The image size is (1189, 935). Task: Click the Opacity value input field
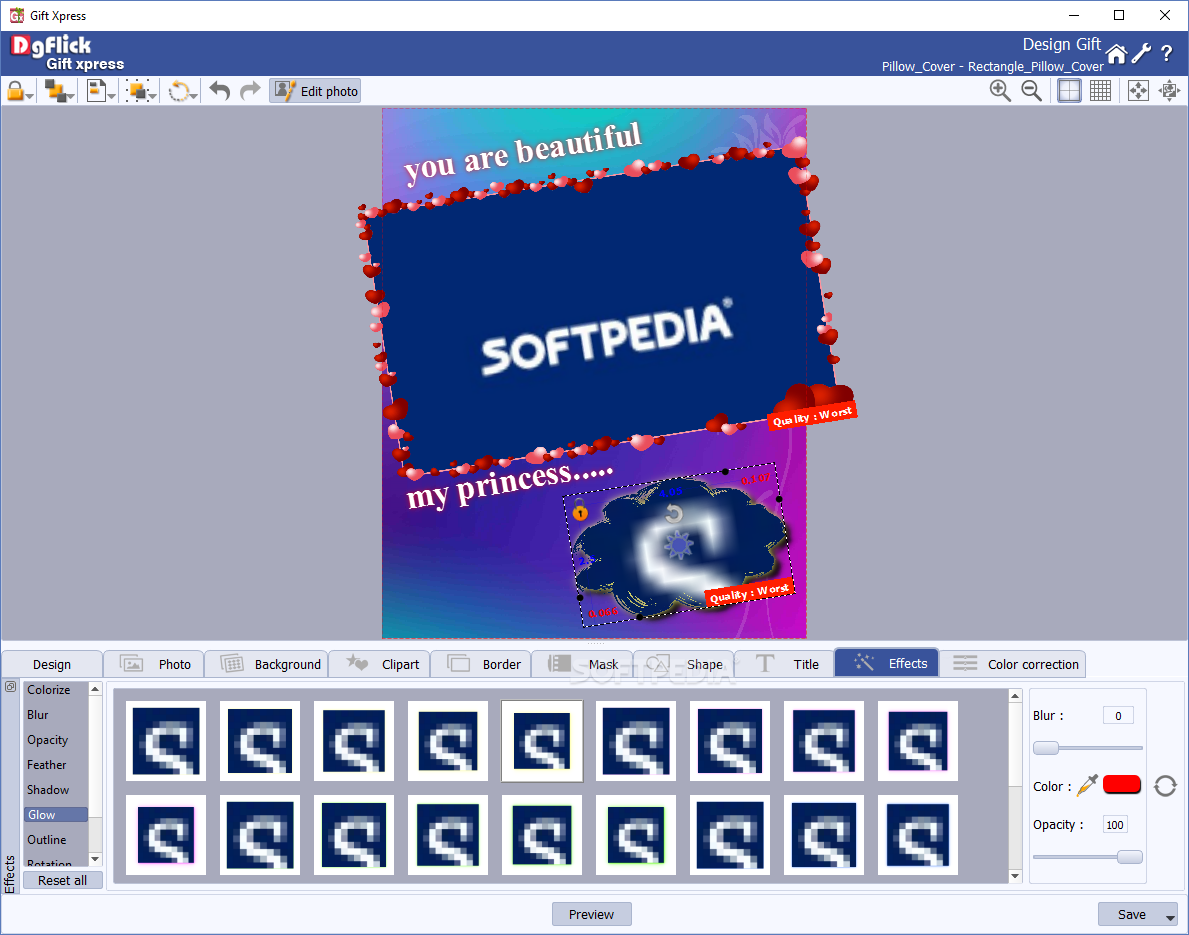[x=1115, y=825]
